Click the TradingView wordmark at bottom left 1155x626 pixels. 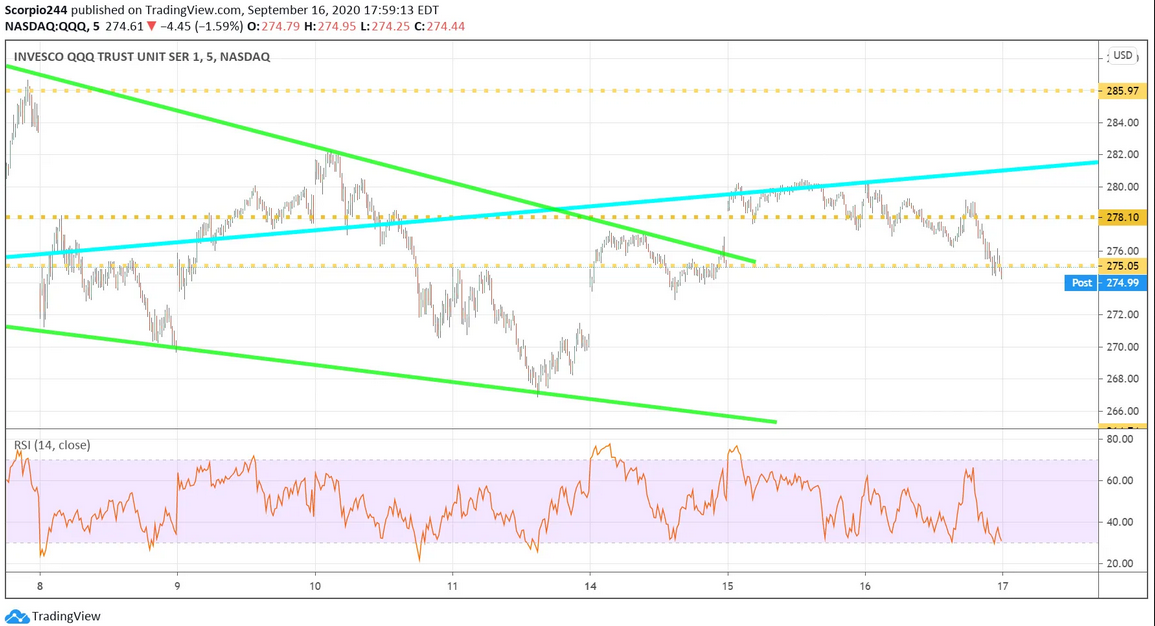tap(66, 616)
